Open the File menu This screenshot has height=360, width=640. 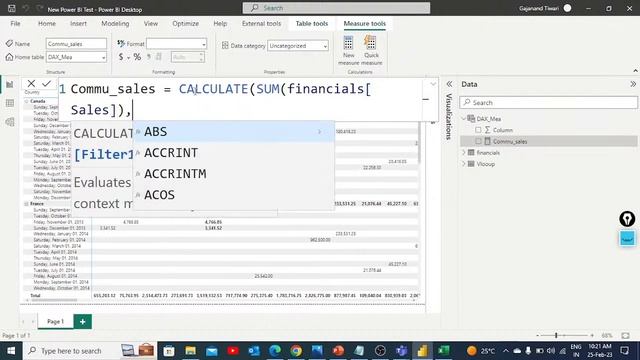coord(15,24)
